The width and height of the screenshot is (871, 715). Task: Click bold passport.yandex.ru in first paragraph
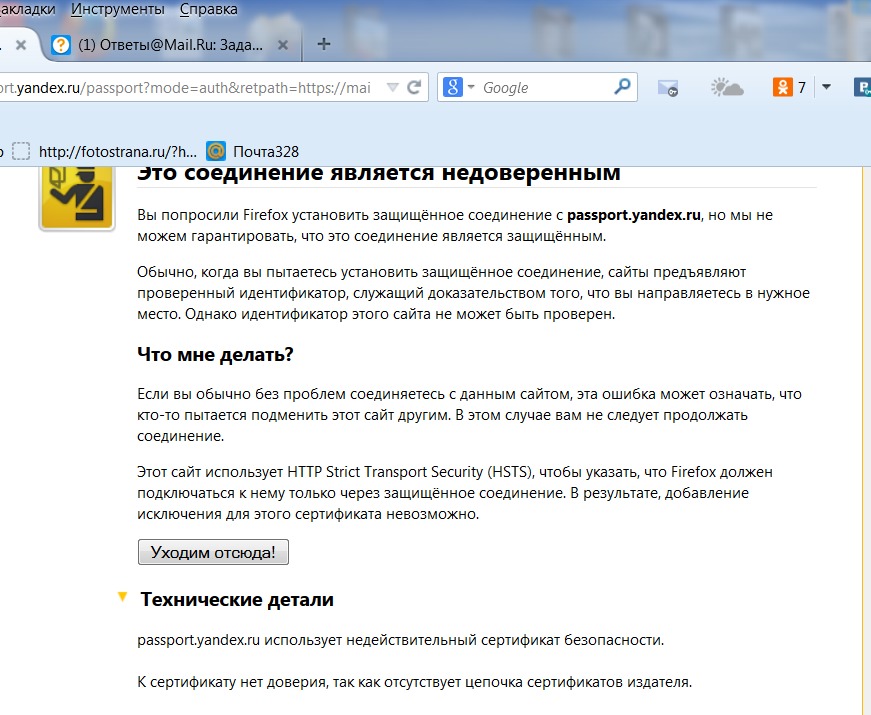coord(634,215)
